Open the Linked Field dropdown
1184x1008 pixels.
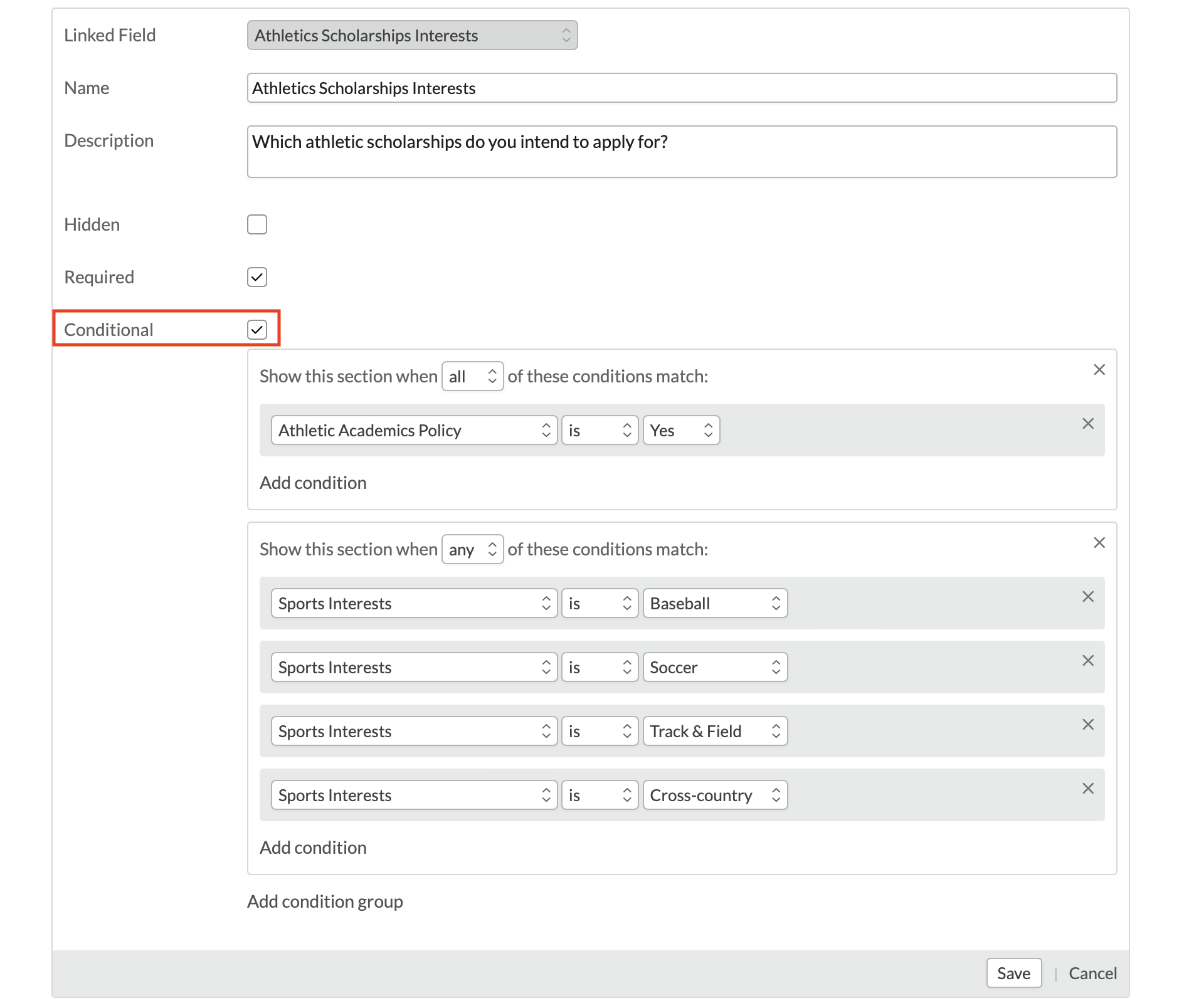coord(412,36)
